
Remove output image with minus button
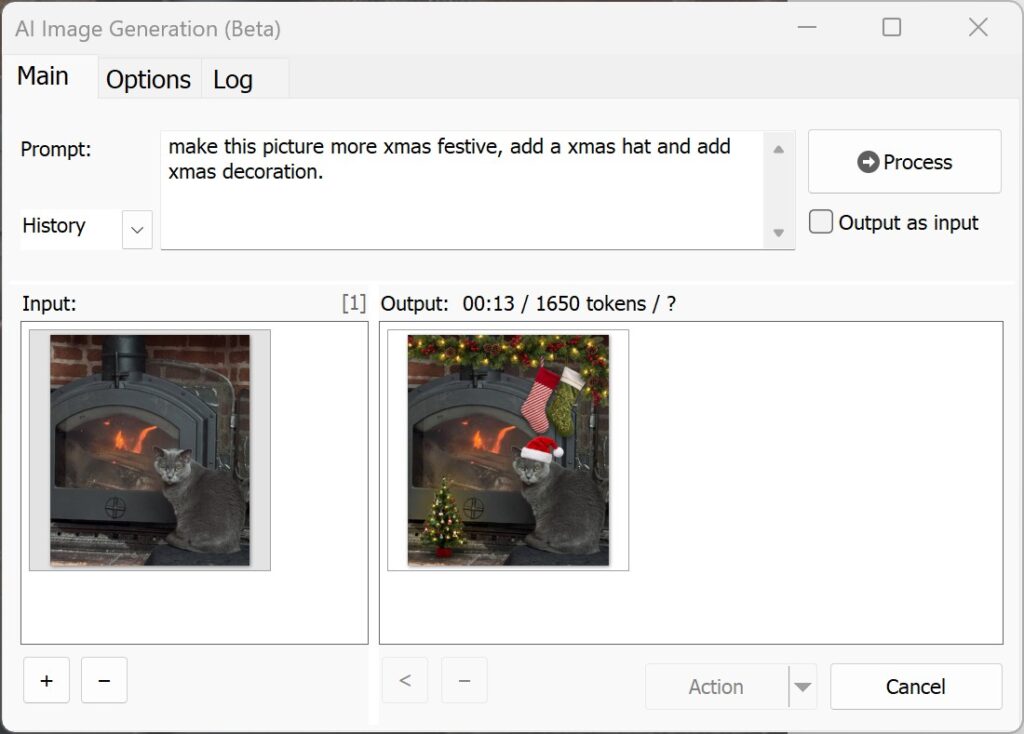(464, 681)
